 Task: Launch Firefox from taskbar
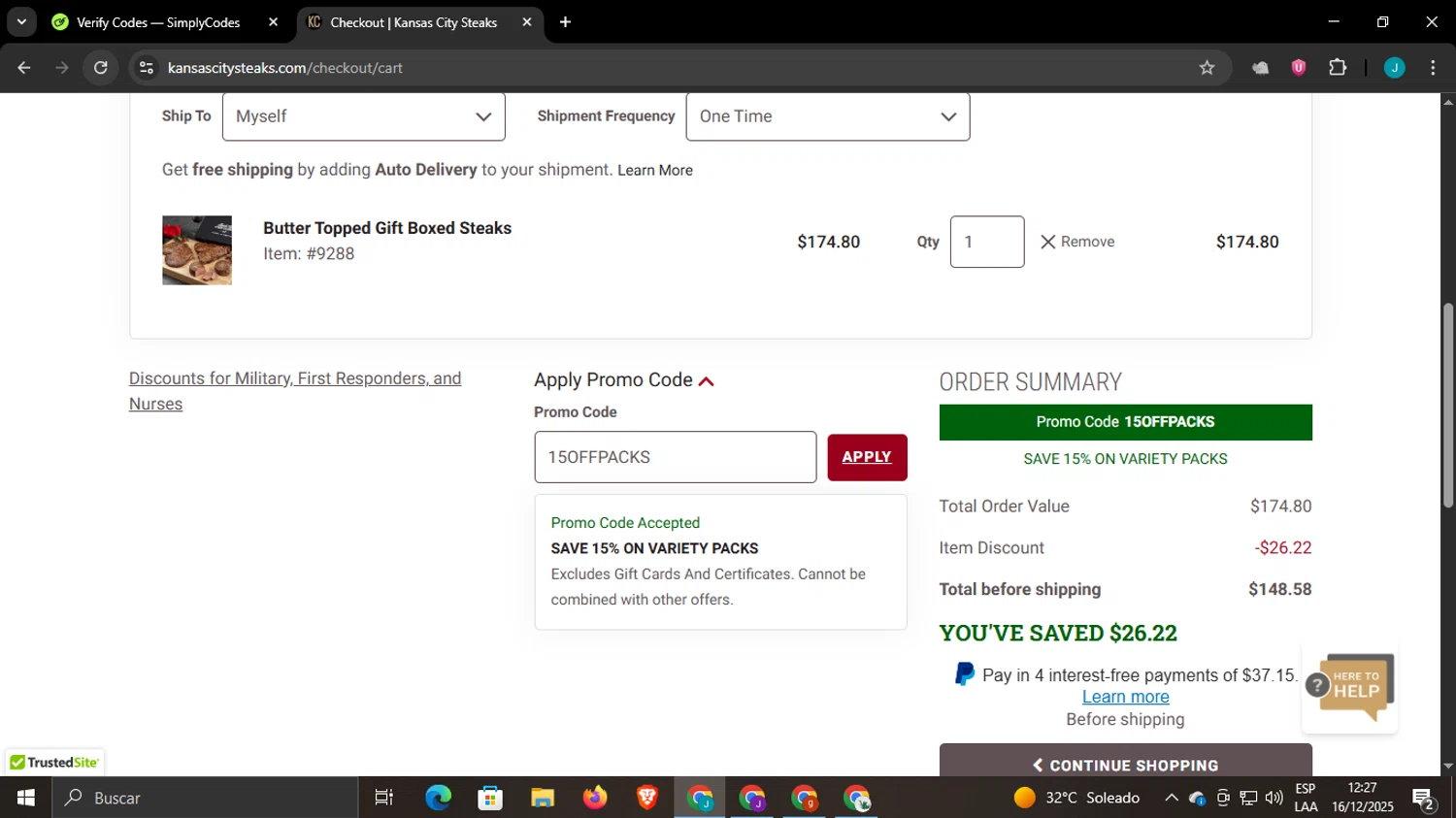(x=594, y=798)
